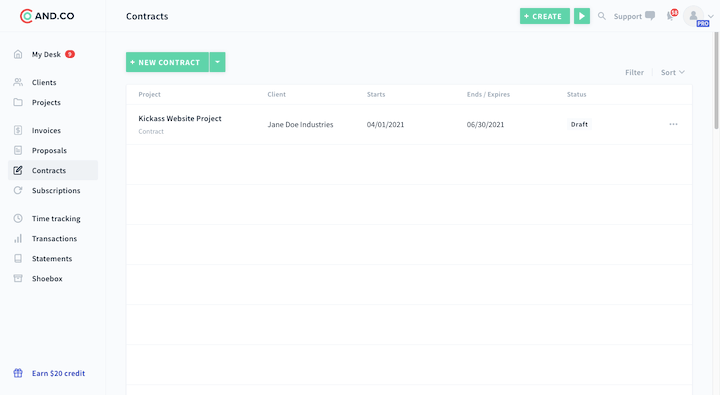The width and height of the screenshot is (720, 395).
Task: Open the My Desk home icon
Action: [18, 54]
